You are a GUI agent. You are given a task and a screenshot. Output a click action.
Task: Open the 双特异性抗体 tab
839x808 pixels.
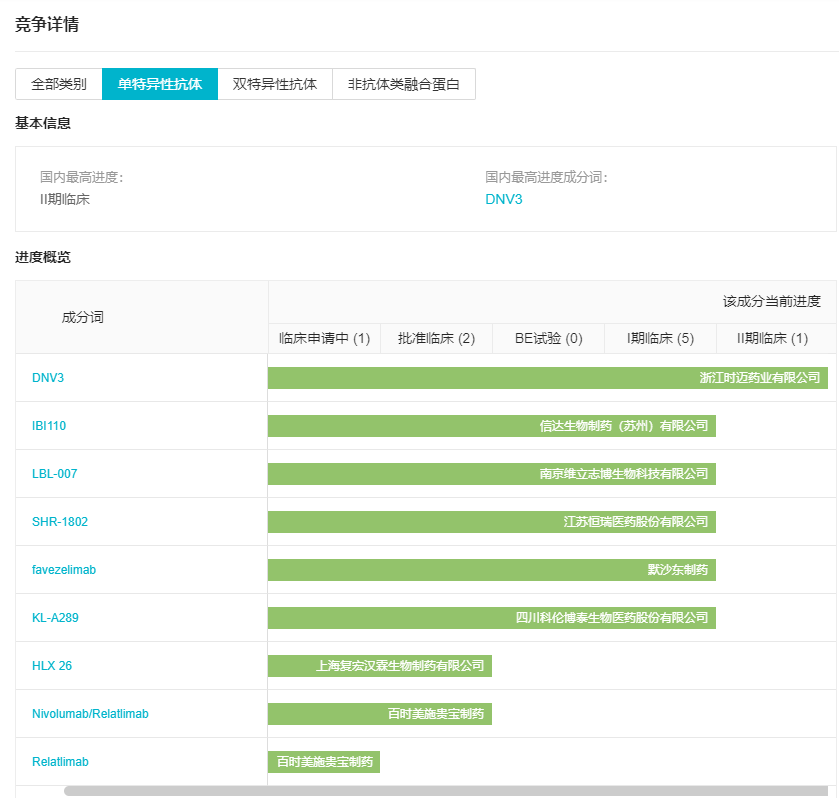coord(275,84)
